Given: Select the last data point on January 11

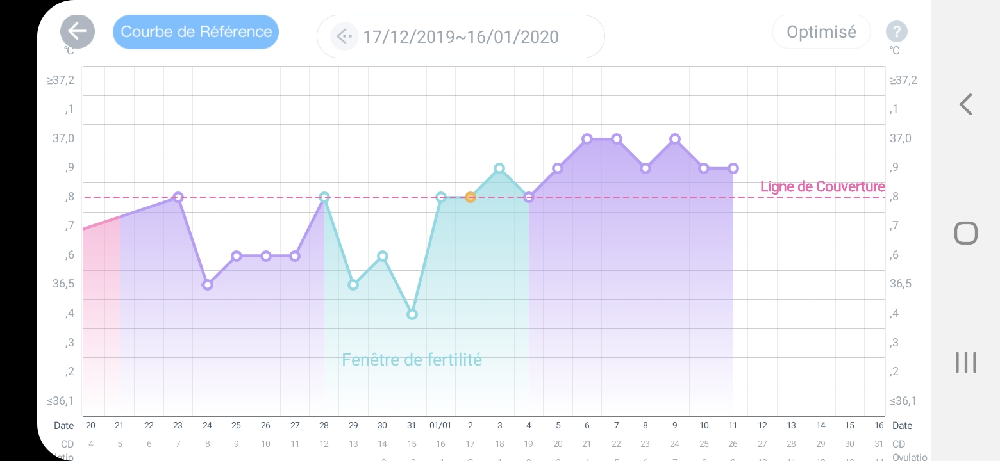Looking at the screenshot, I should point(733,168).
